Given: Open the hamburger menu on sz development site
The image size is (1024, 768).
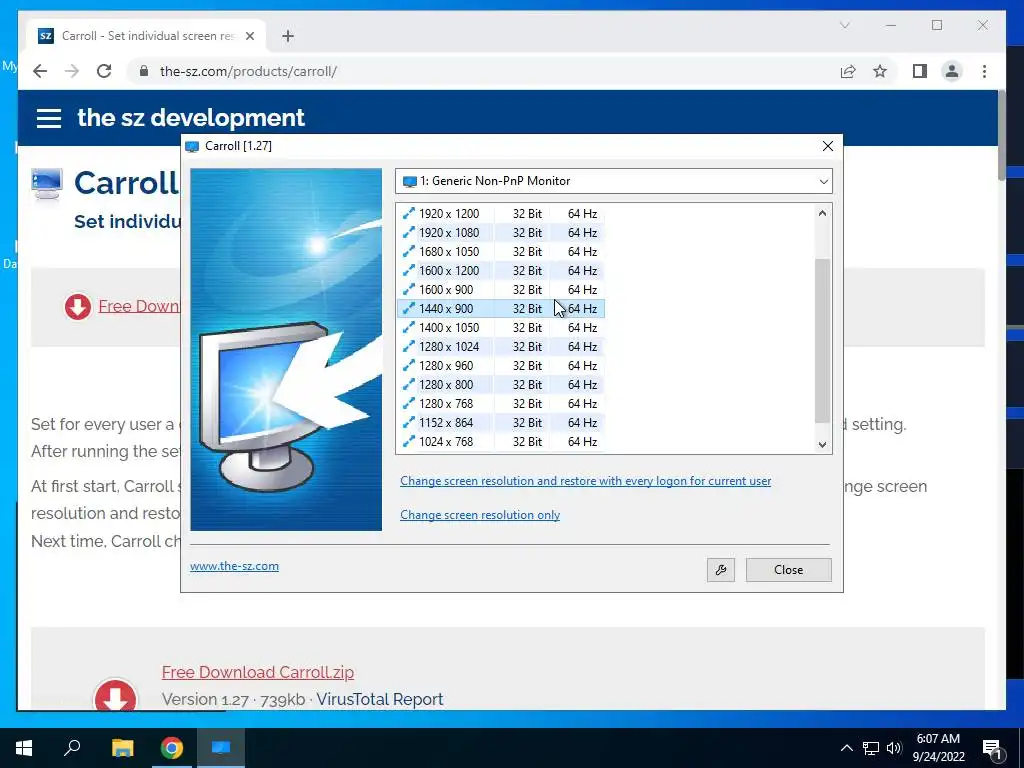Looking at the screenshot, I should click(x=49, y=118).
